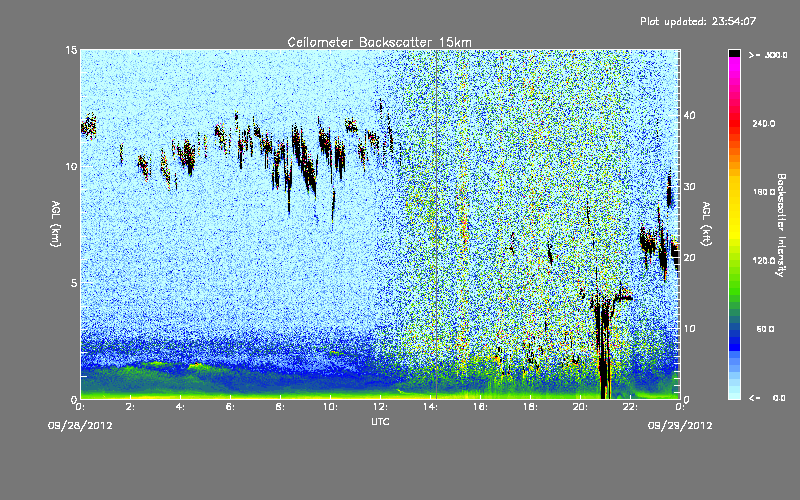Click the 10 kft right axis tick label
Viewport: 800px width, 500px height.
[x=689, y=329]
